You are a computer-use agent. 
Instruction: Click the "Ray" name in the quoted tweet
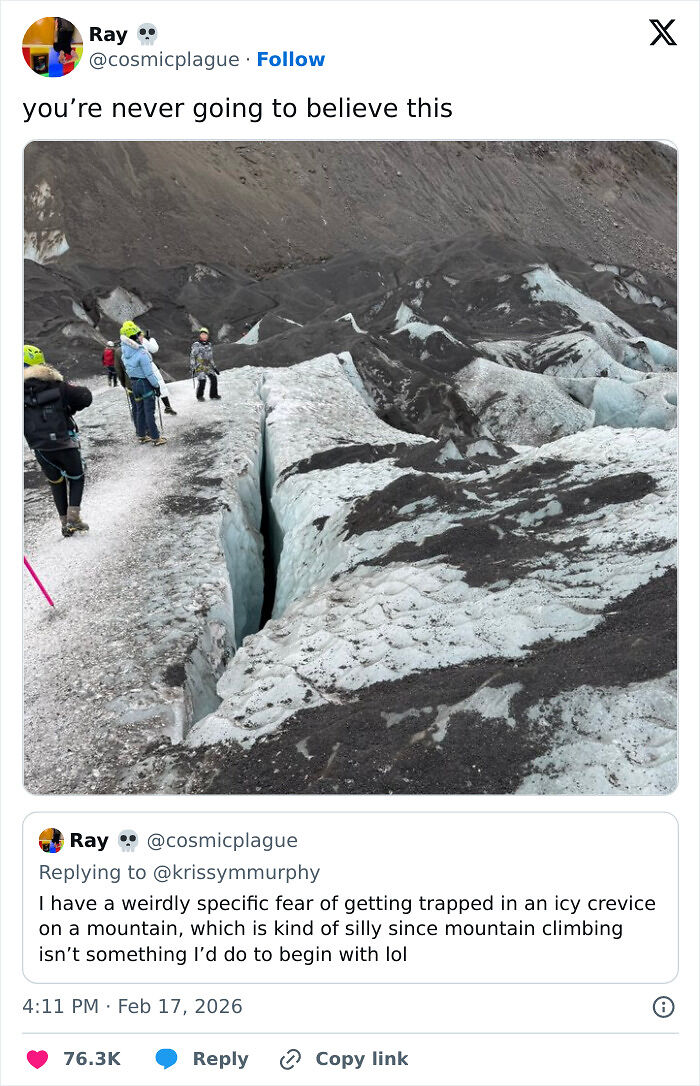(89, 840)
